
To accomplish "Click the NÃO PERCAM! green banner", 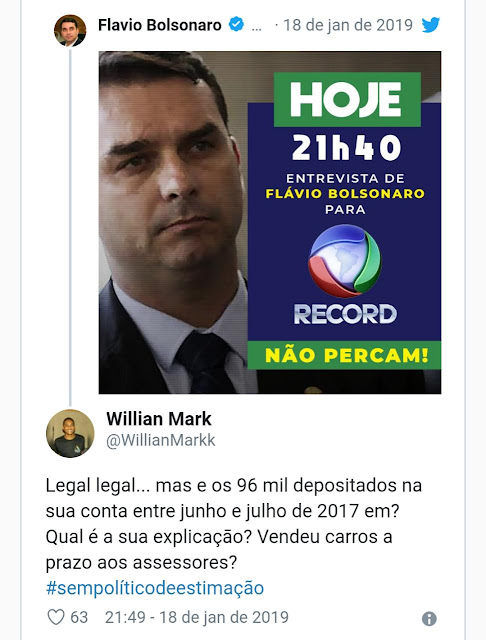I will click(344, 355).
